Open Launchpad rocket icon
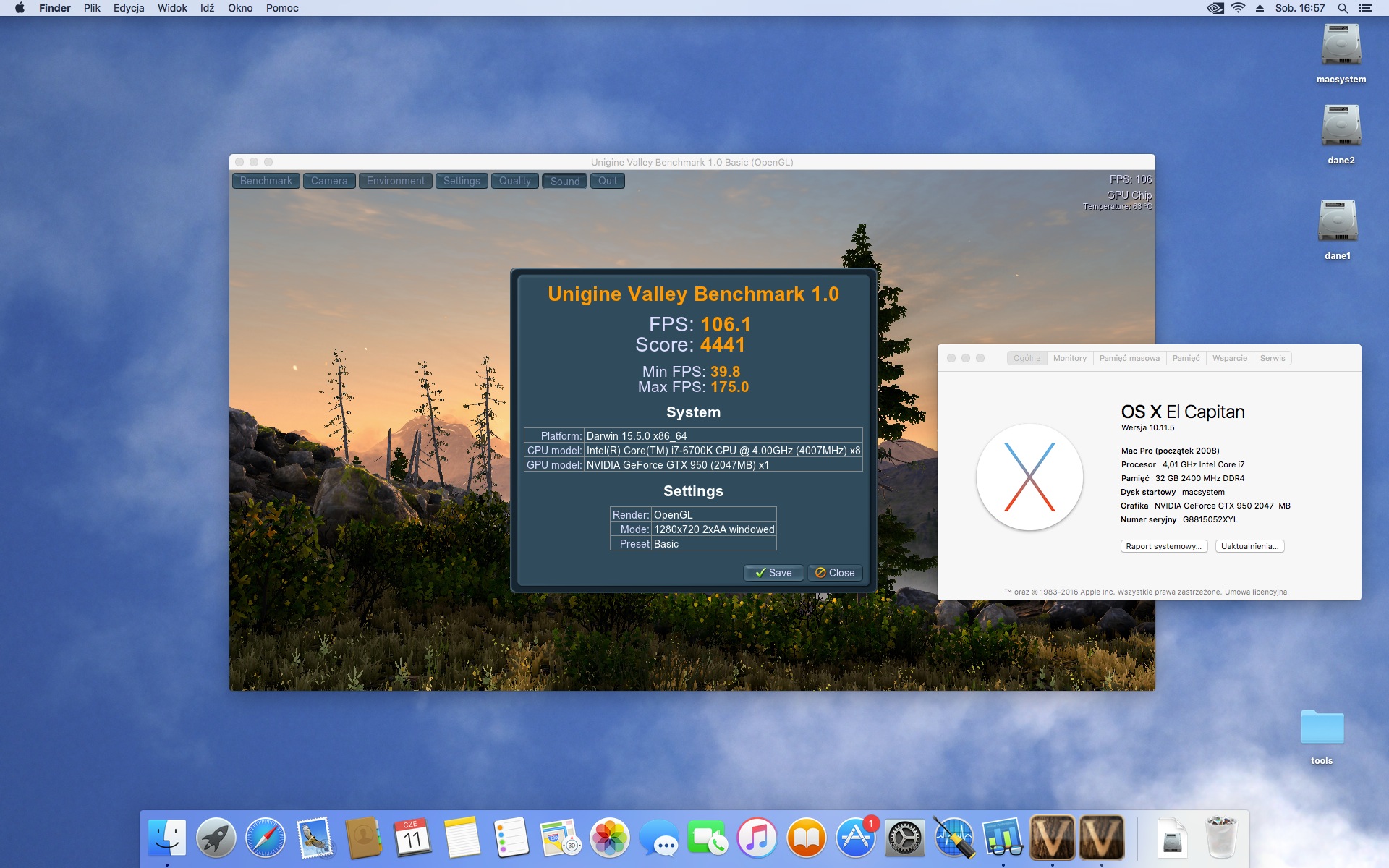This screenshot has height=868, width=1389. point(216,838)
